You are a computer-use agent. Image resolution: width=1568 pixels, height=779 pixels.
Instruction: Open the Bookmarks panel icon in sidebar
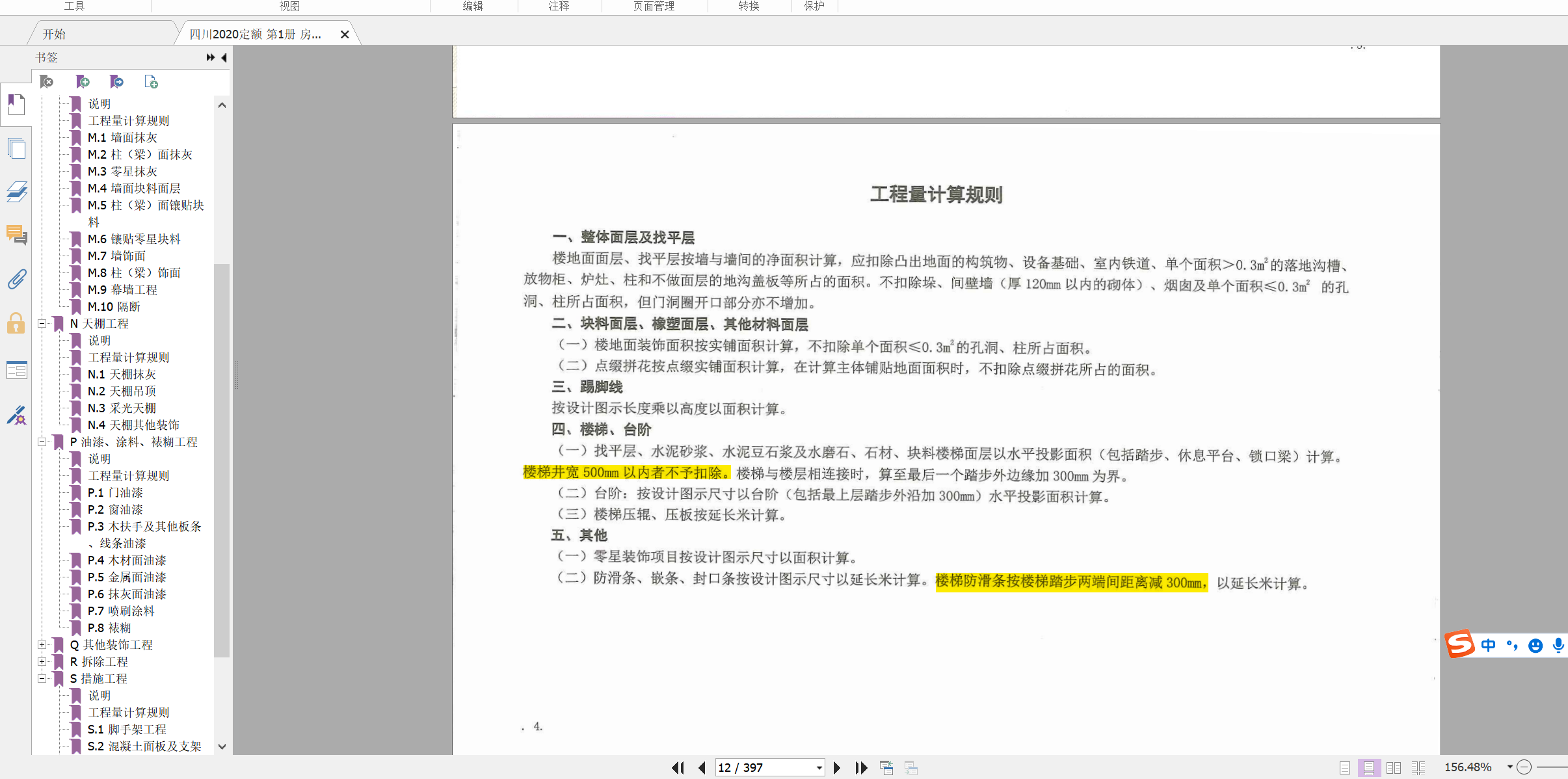tap(16, 104)
